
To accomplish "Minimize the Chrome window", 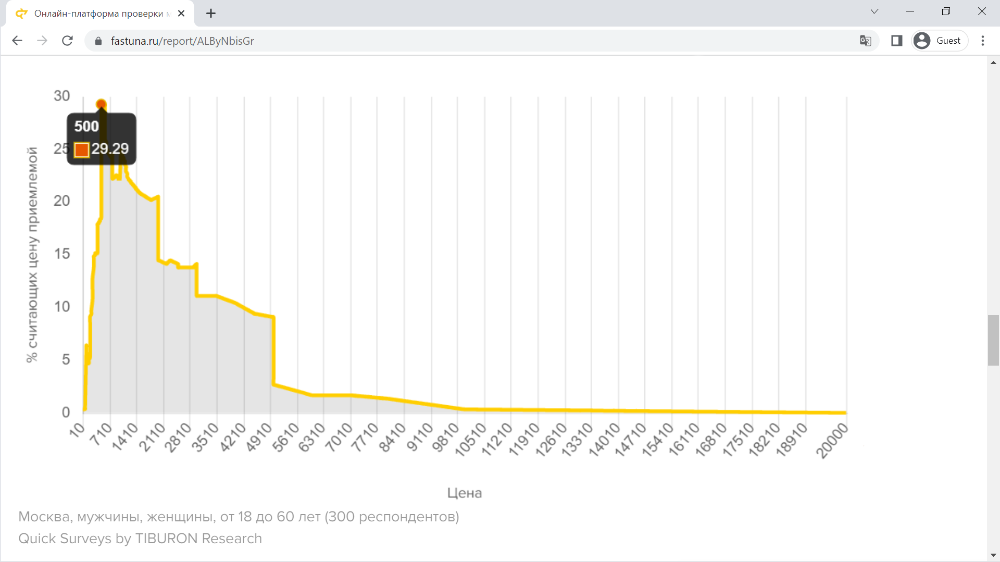I will point(910,11).
